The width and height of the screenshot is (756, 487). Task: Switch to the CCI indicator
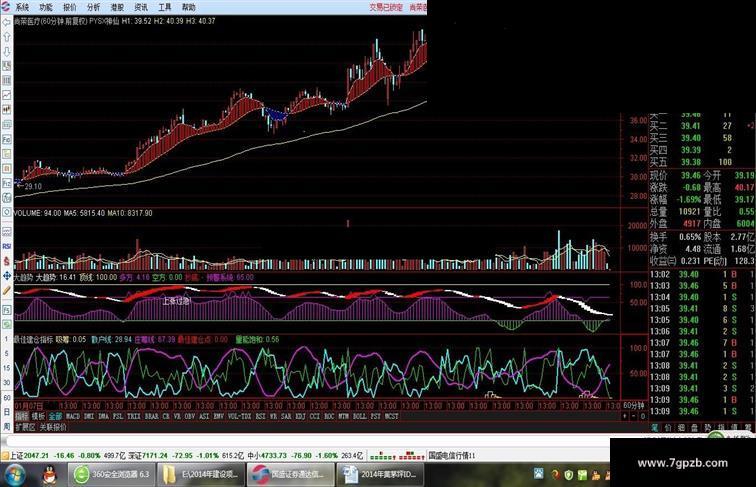(x=314, y=416)
